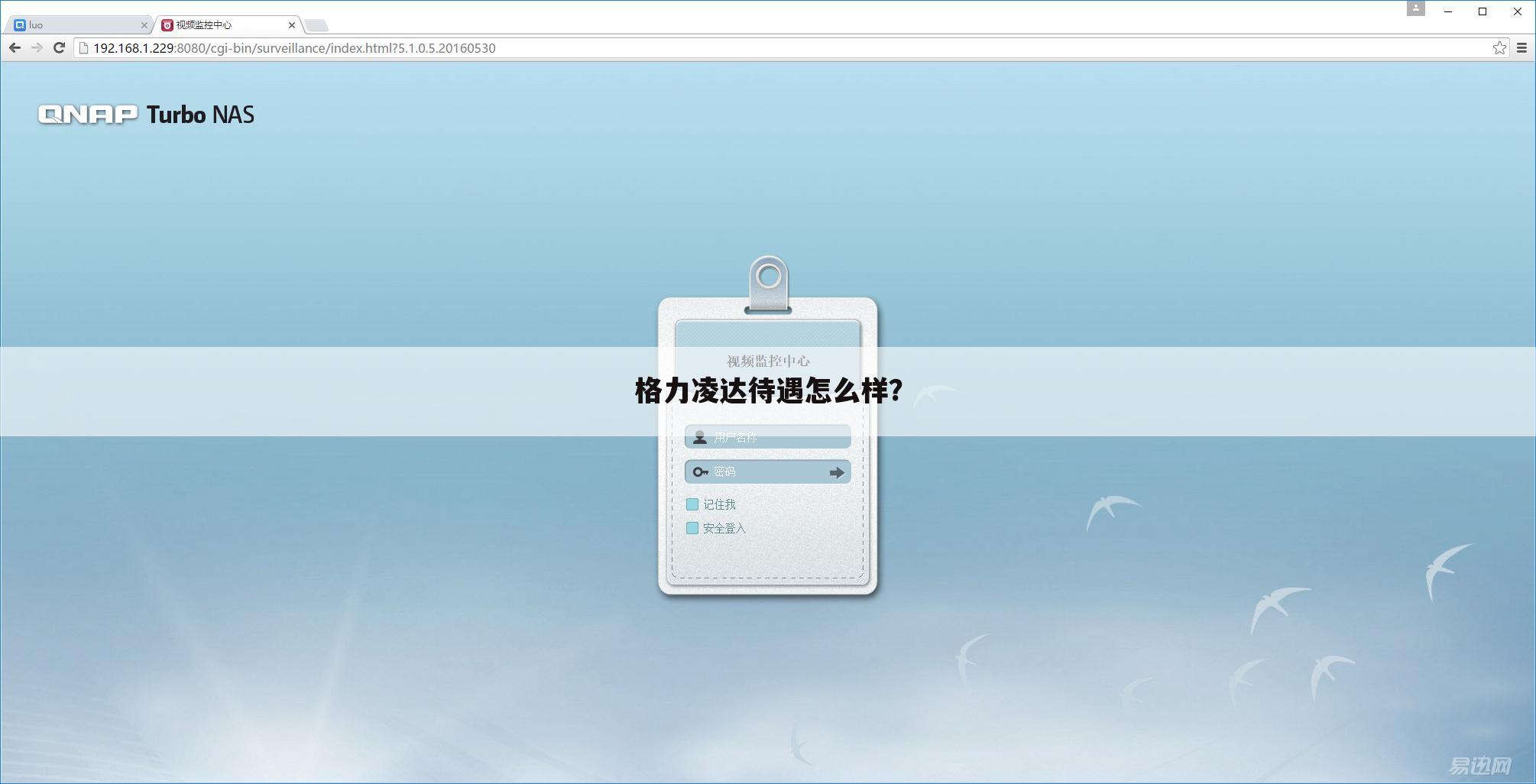
Task: Switch to the luo tab
Action: tap(78, 25)
